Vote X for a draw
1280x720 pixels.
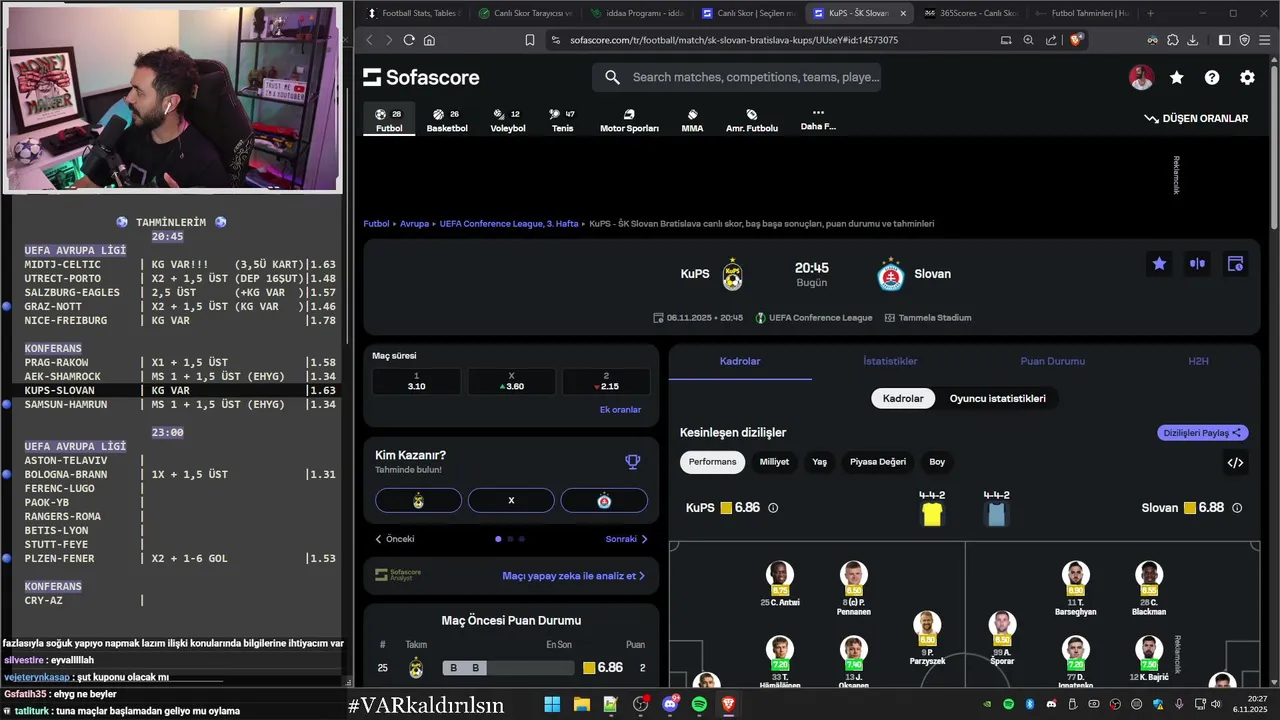point(511,500)
